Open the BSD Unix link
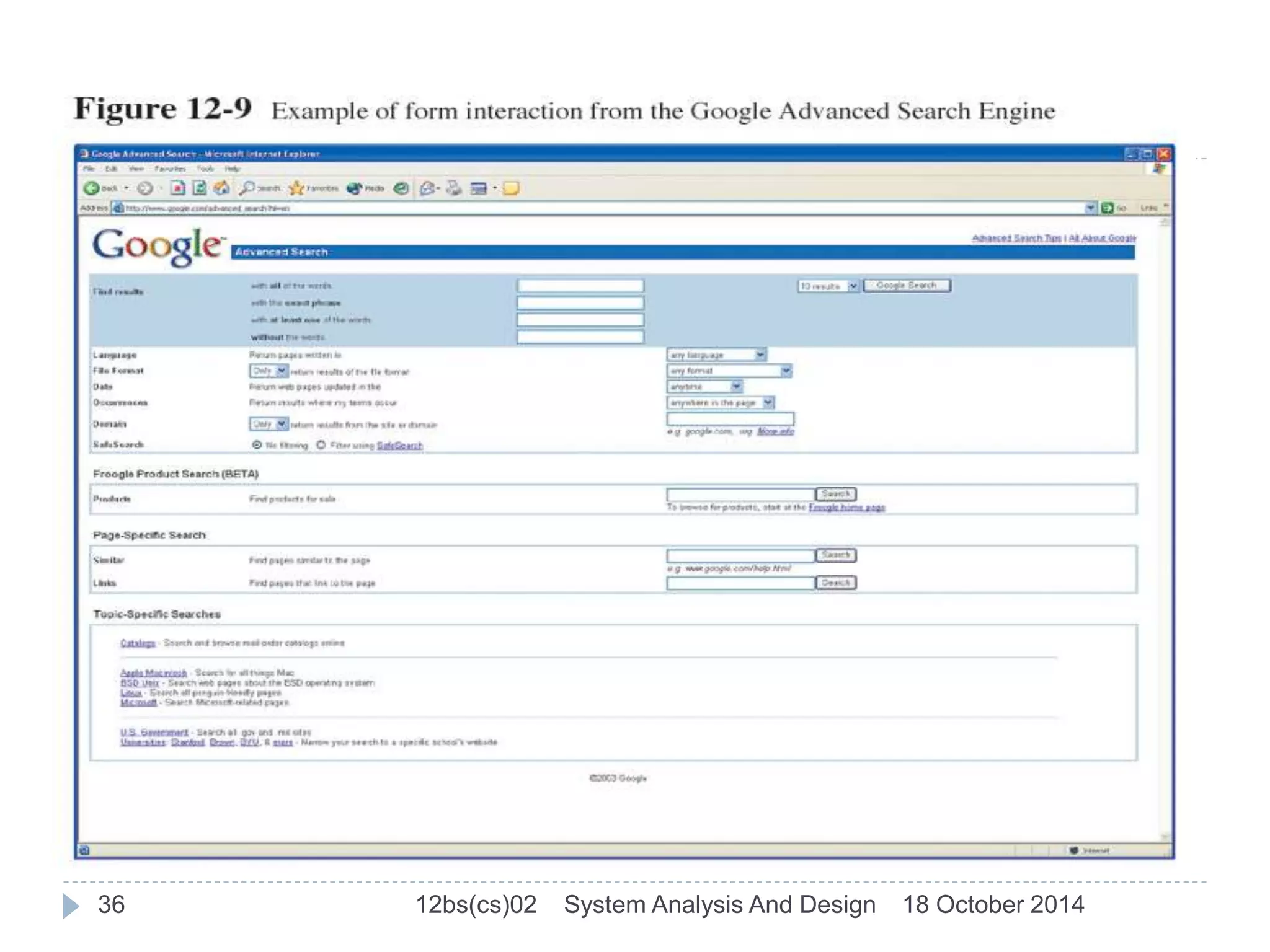The image size is (1270, 952). [140, 682]
